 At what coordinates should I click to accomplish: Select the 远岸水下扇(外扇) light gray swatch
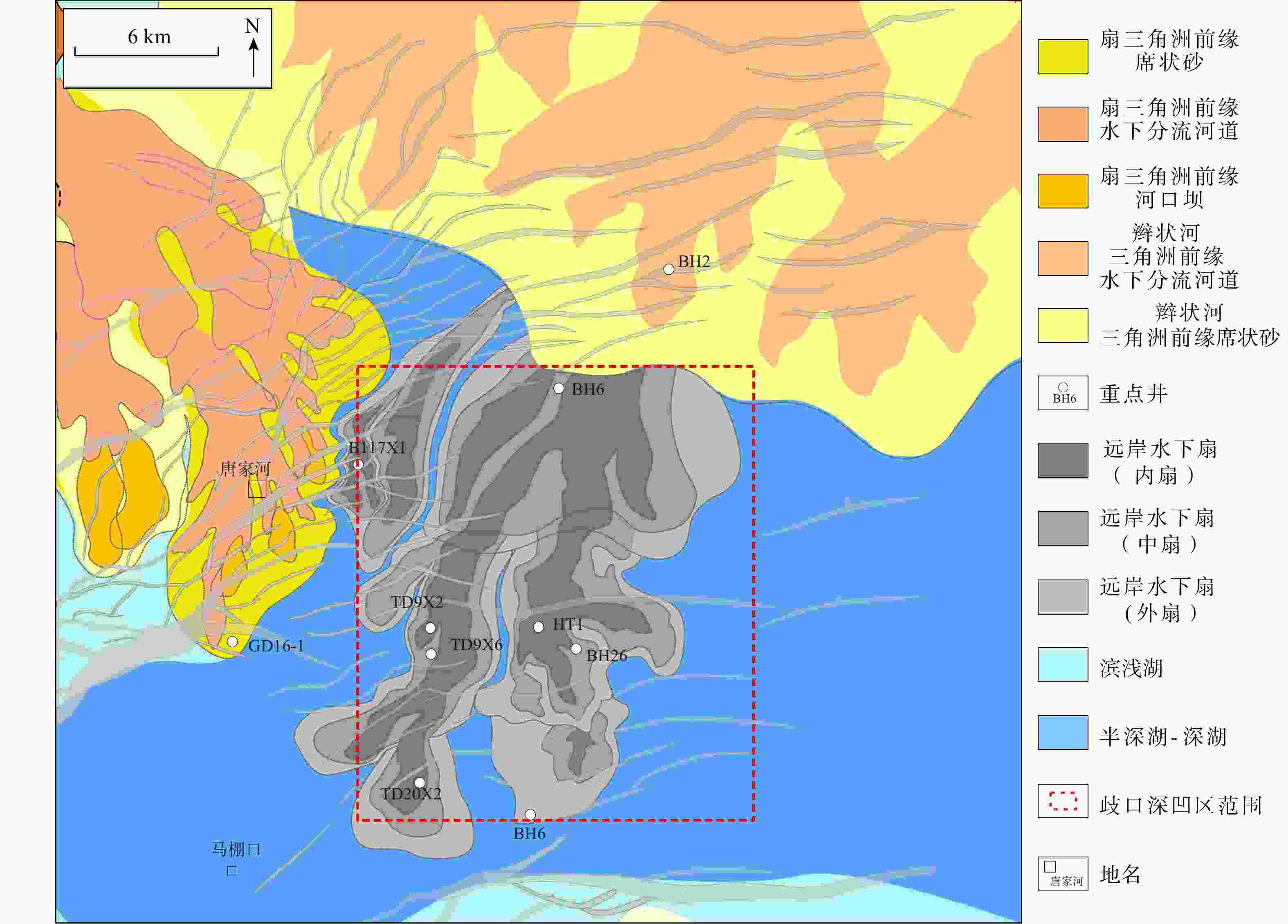point(1063,597)
